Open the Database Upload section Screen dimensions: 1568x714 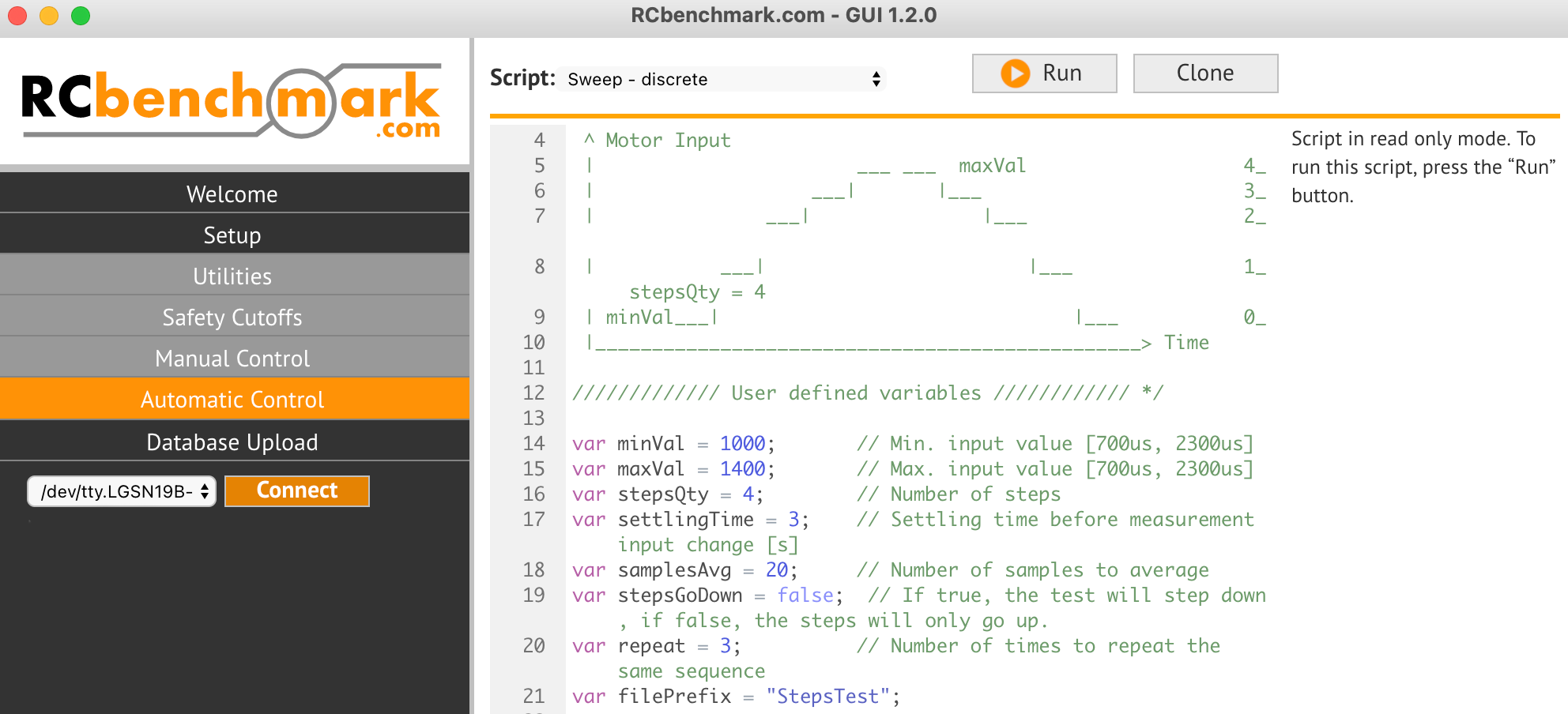click(x=232, y=442)
